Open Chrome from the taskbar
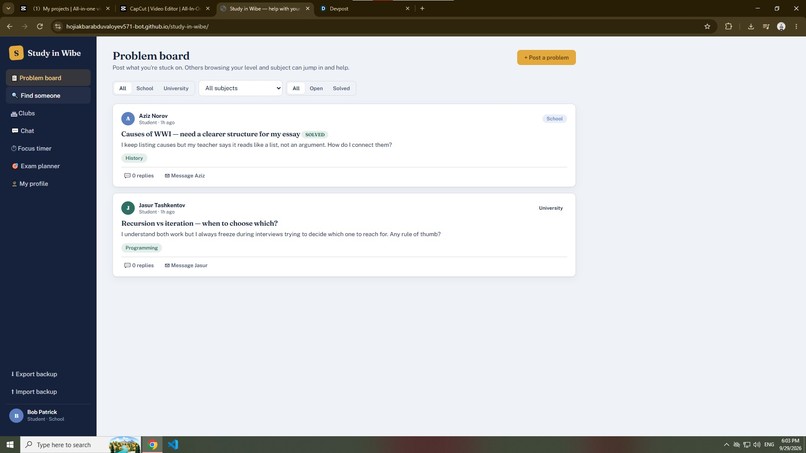The height and width of the screenshot is (453, 806). [x=153, y=445]
